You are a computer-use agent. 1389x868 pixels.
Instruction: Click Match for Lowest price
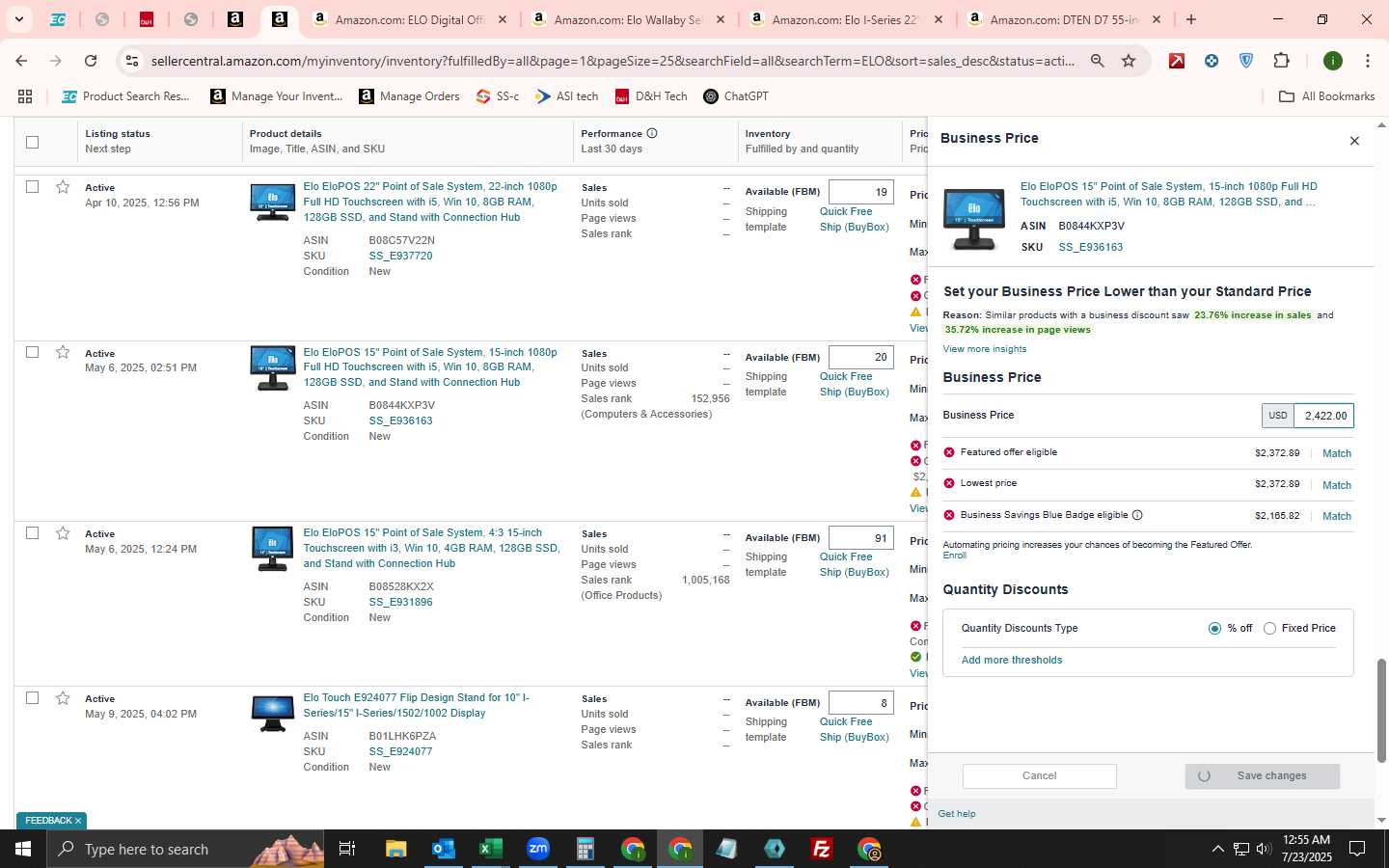click(1336, 485)
